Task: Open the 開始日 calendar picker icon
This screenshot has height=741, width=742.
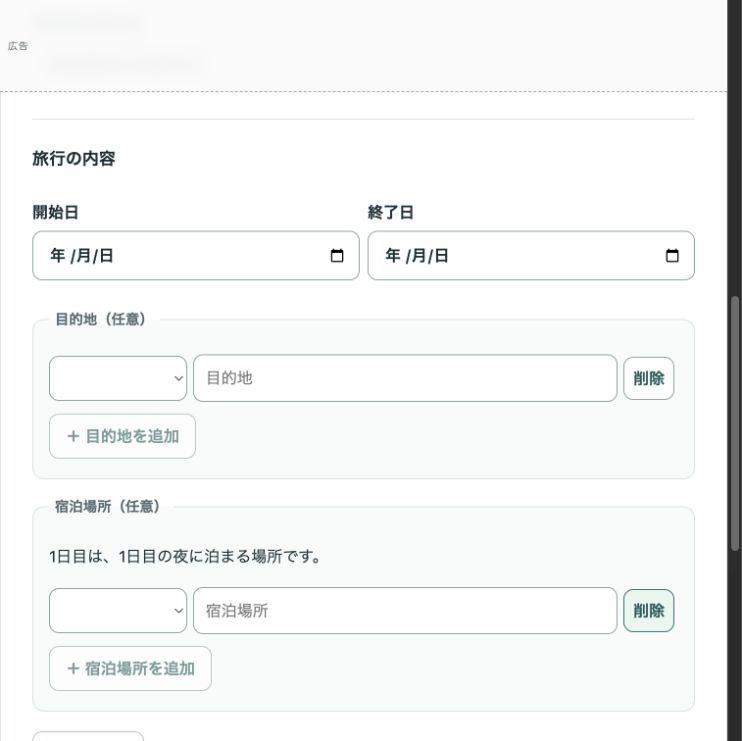Action: click(336, 256)
